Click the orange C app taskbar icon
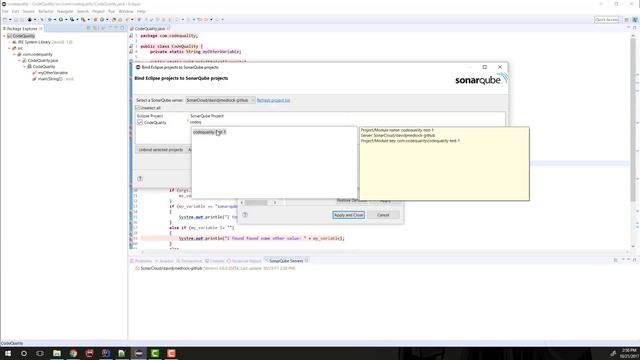Screen dimensions: 640x360 click(171, 353)
